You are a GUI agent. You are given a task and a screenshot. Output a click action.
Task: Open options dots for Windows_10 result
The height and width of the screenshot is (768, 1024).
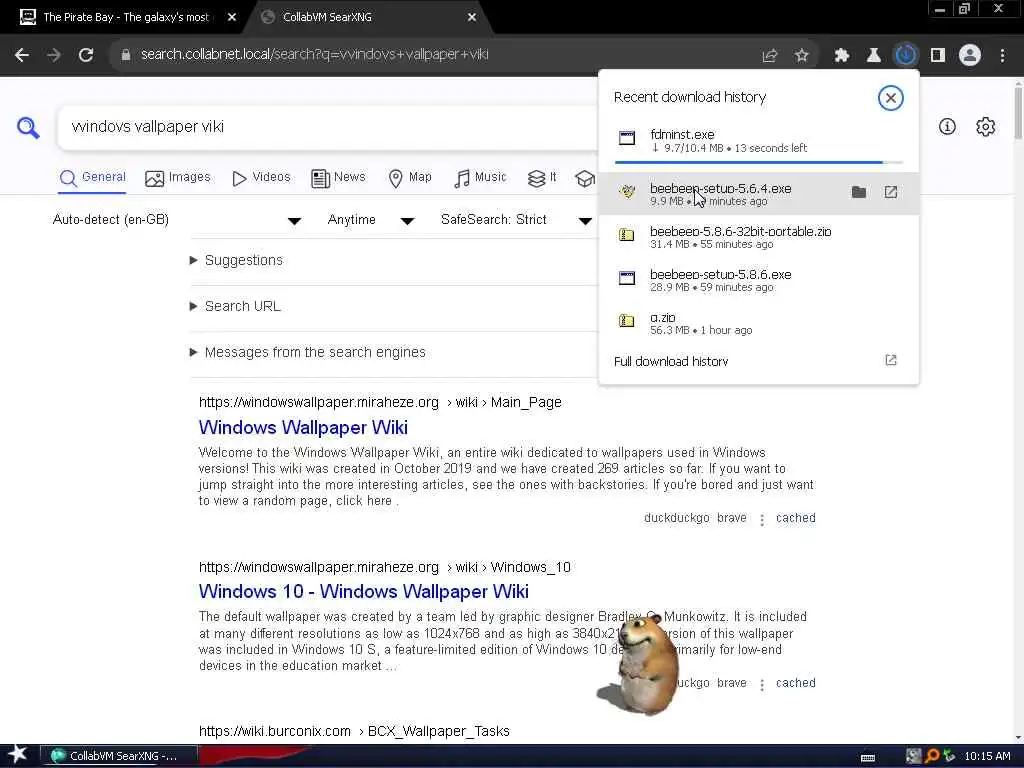tap(761, 684)
